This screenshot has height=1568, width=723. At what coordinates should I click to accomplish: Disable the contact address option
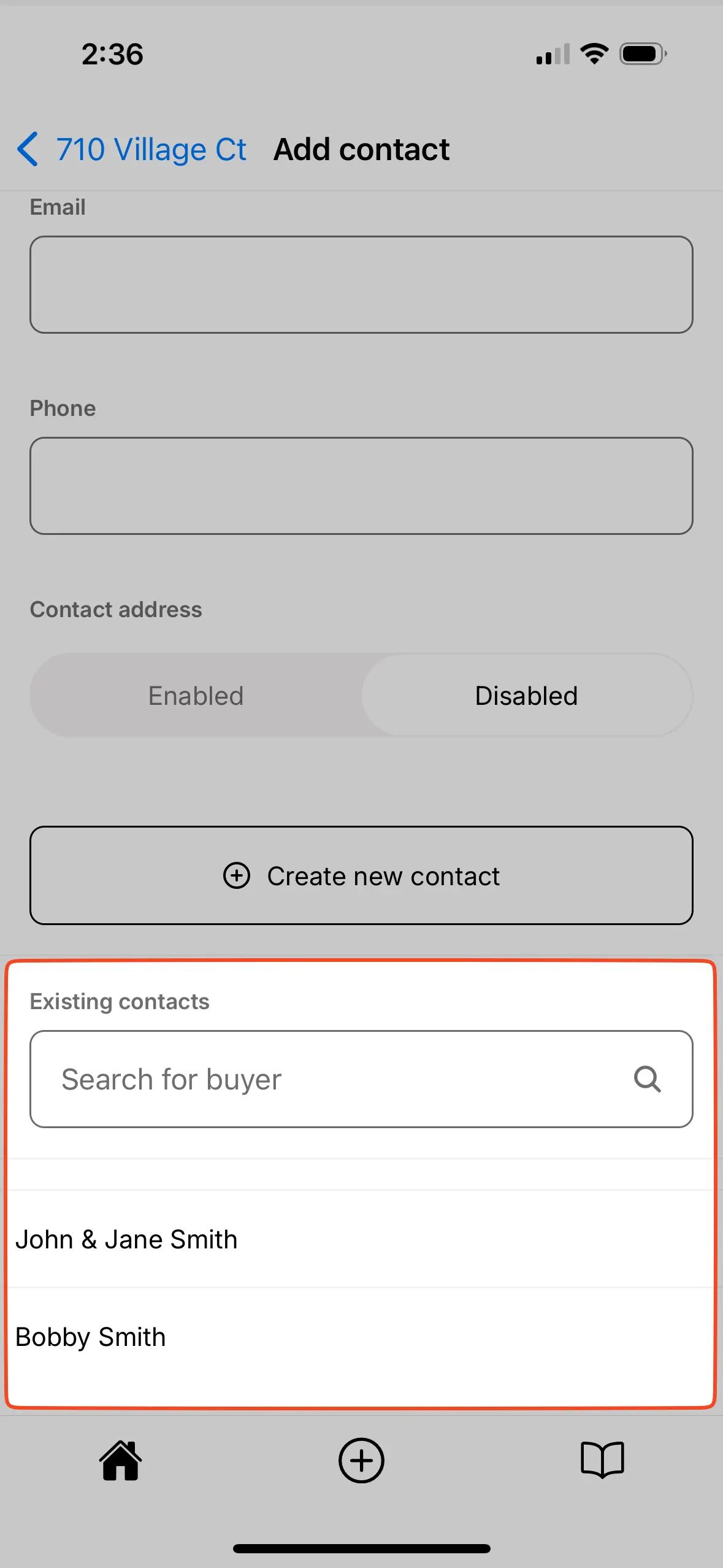coord(525,695)
